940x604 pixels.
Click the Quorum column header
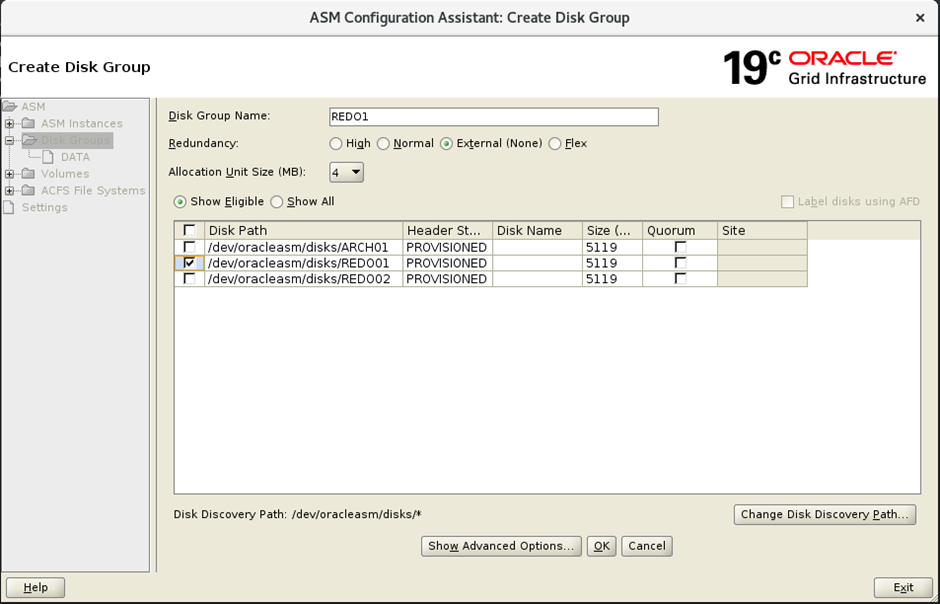(x=680, y=231)
